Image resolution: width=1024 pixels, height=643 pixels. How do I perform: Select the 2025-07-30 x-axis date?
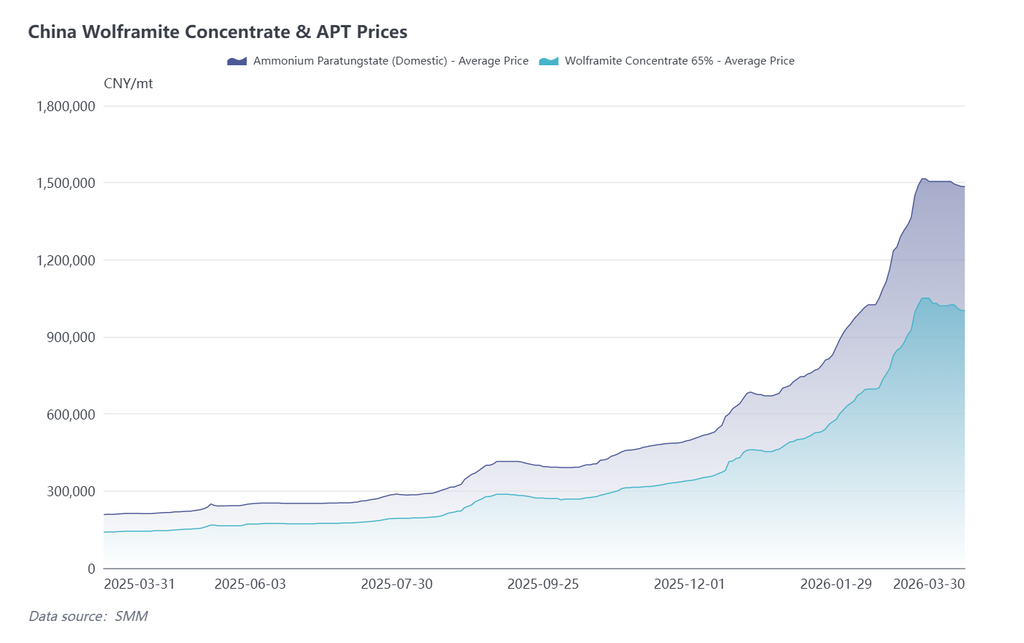coord(396,584)
